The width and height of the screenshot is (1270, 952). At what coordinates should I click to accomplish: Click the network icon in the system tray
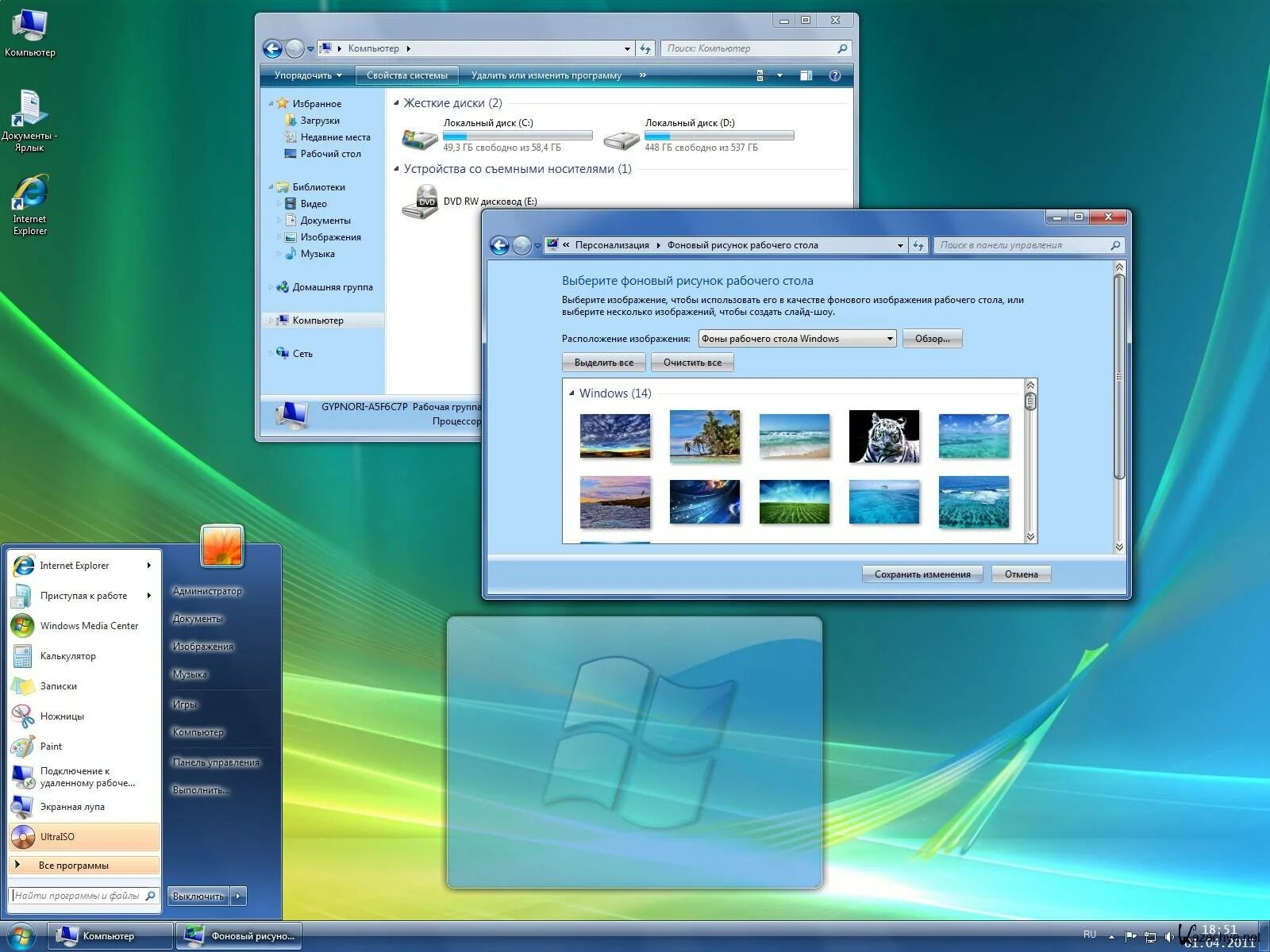click(1150, 937)
